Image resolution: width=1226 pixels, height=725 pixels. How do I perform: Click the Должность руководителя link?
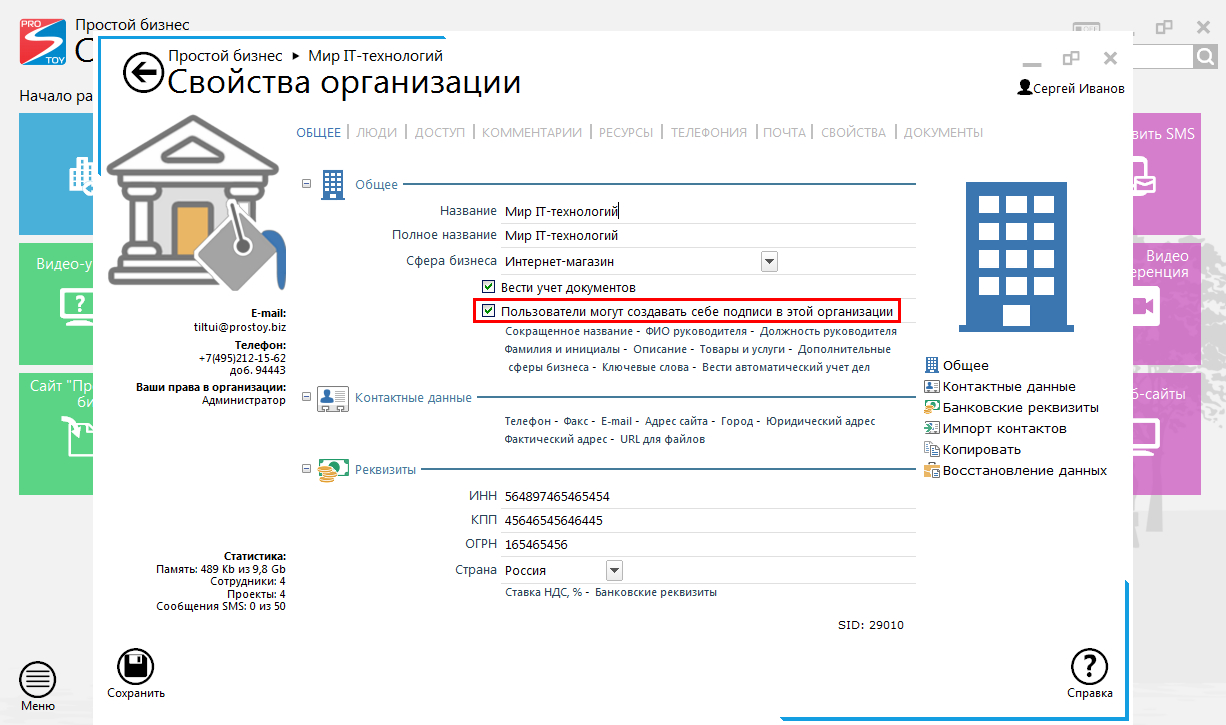tap(828, 331)
